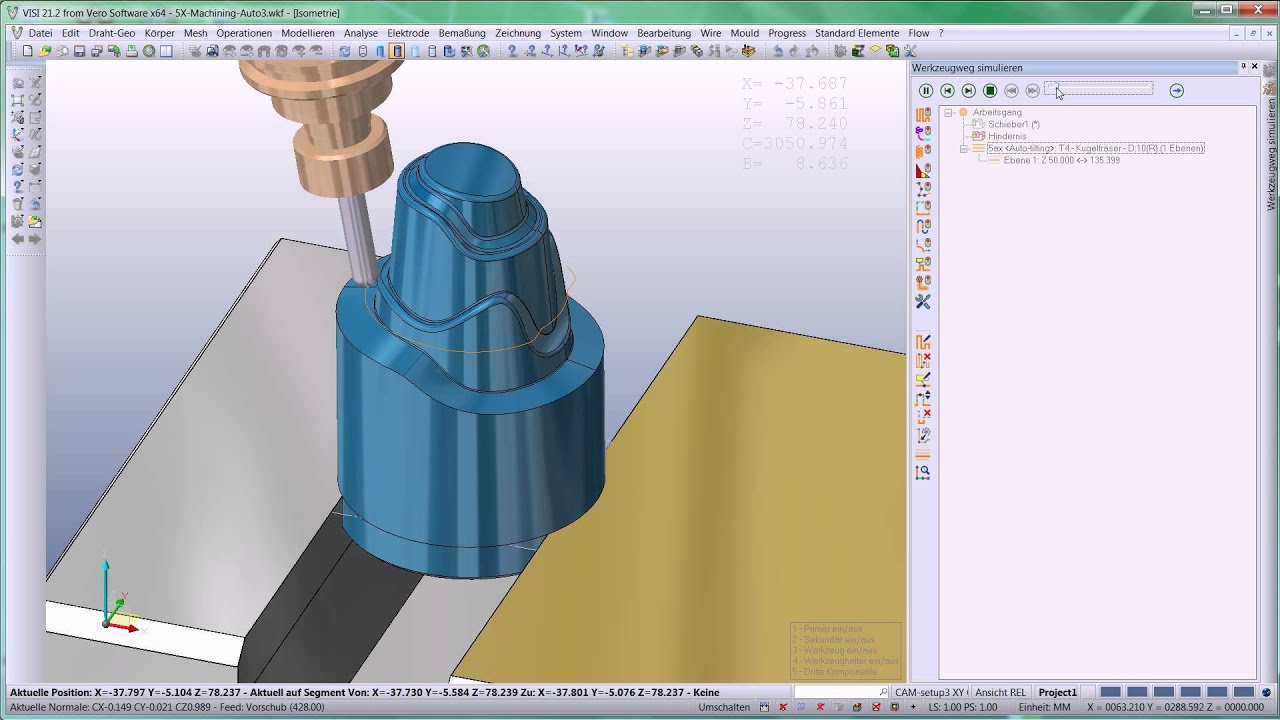Click Umschalten in the status bar
The image size is (1280, 720).
tap(724, 707)
